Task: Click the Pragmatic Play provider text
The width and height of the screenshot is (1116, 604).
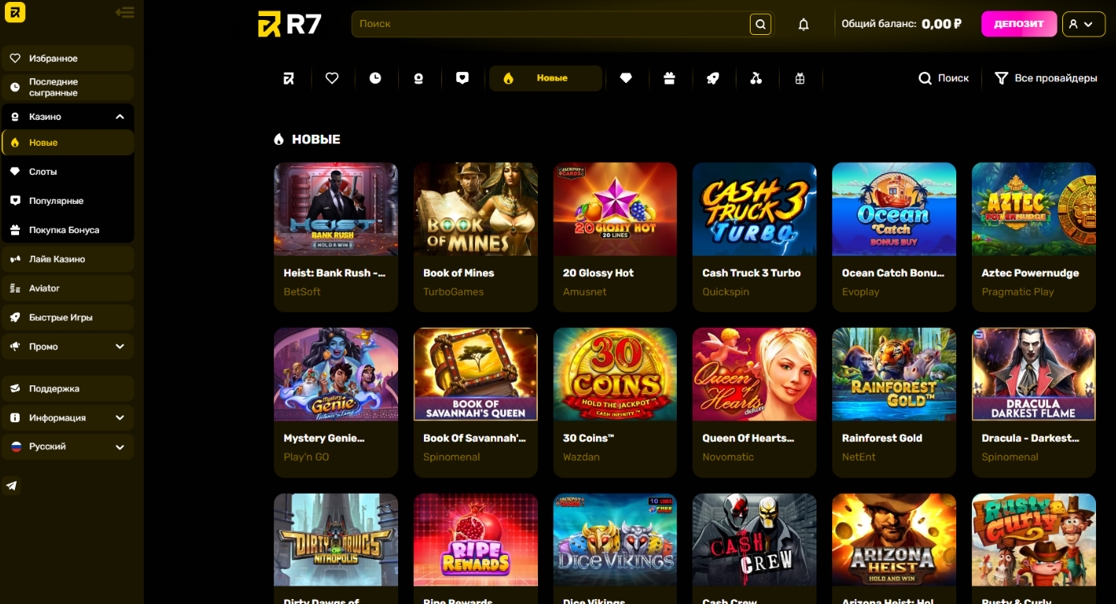Action: click(1017, 292)
